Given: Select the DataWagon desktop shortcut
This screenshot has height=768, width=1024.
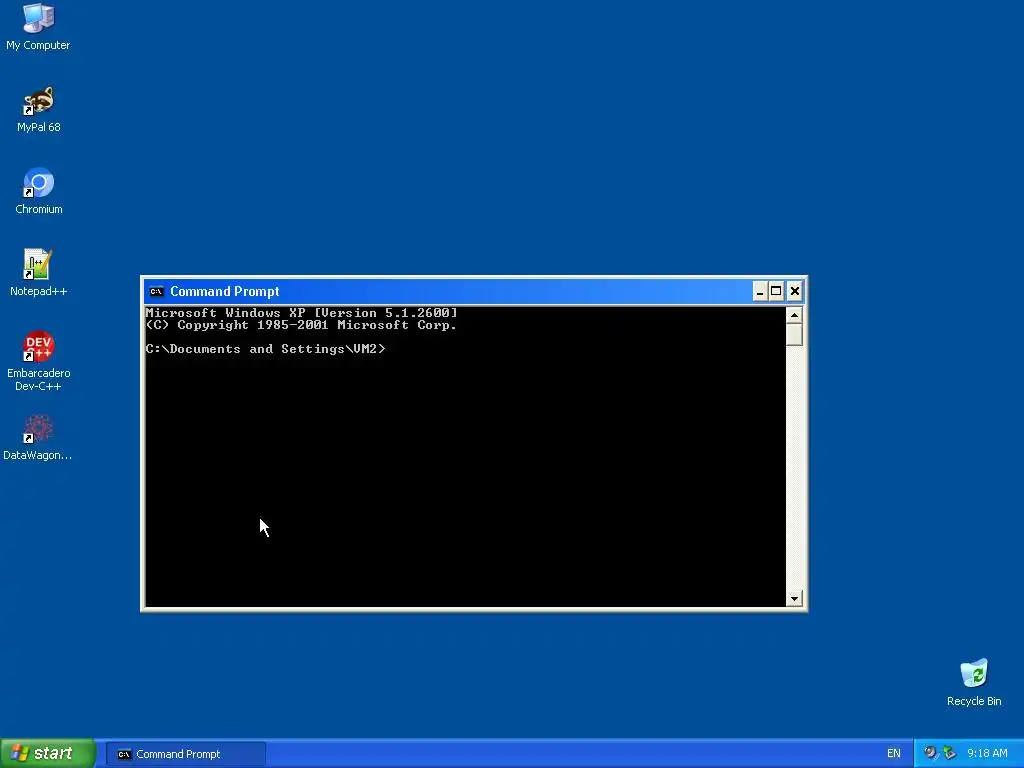Looking at the screenshot, I should 38,438.
